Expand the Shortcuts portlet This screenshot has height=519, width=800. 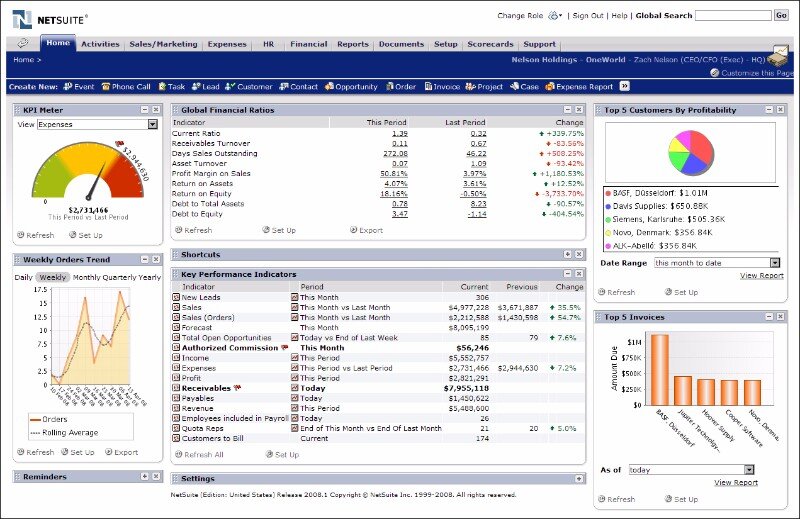[568, 255]
